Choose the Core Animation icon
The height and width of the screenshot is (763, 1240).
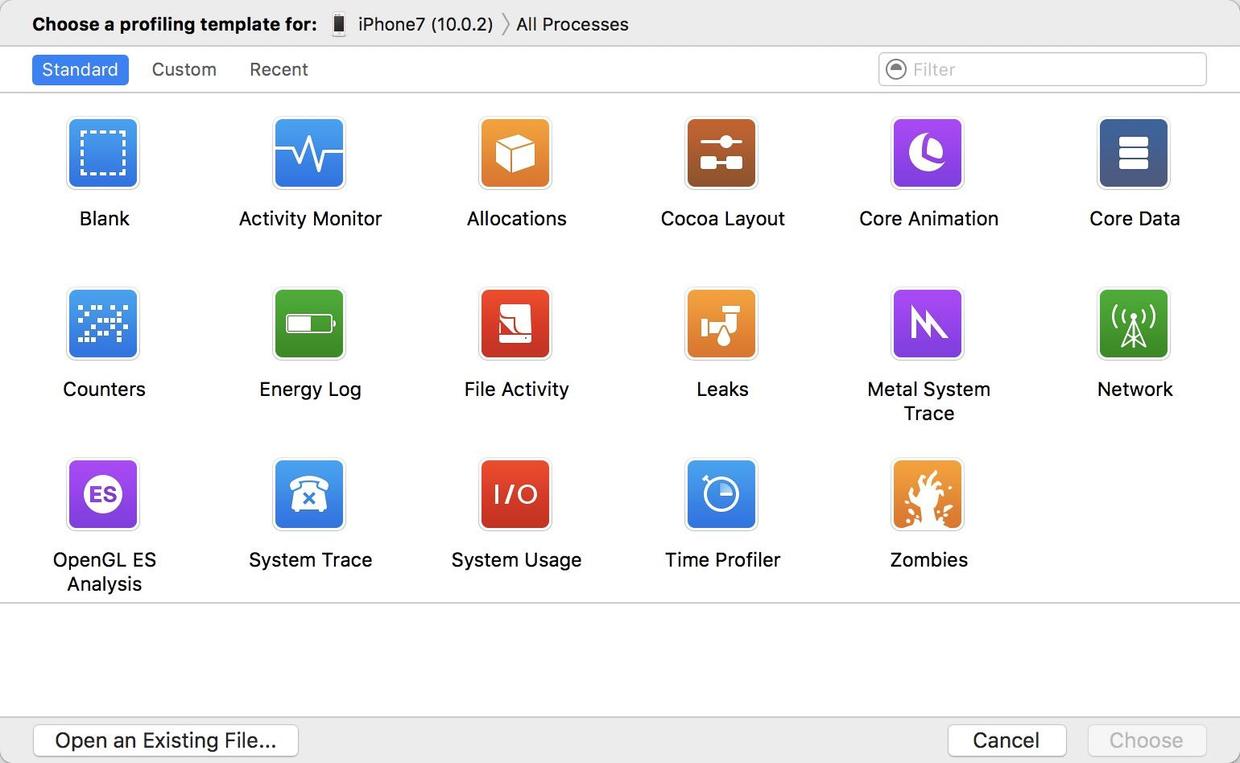point(927,153)
